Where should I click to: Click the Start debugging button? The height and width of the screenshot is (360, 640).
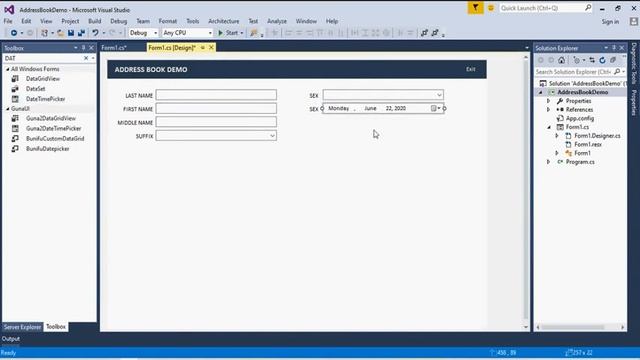tap(231, 33)
